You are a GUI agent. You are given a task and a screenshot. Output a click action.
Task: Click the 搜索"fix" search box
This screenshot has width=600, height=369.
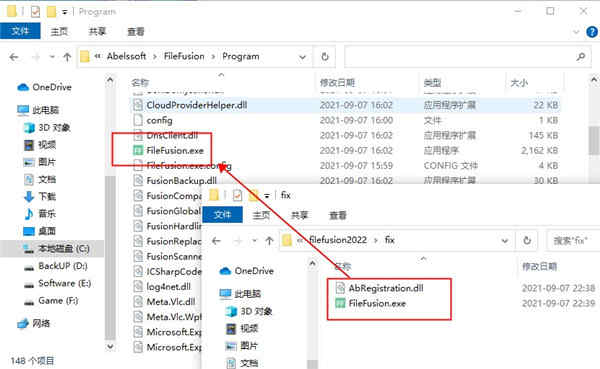(x=573, y=240)
